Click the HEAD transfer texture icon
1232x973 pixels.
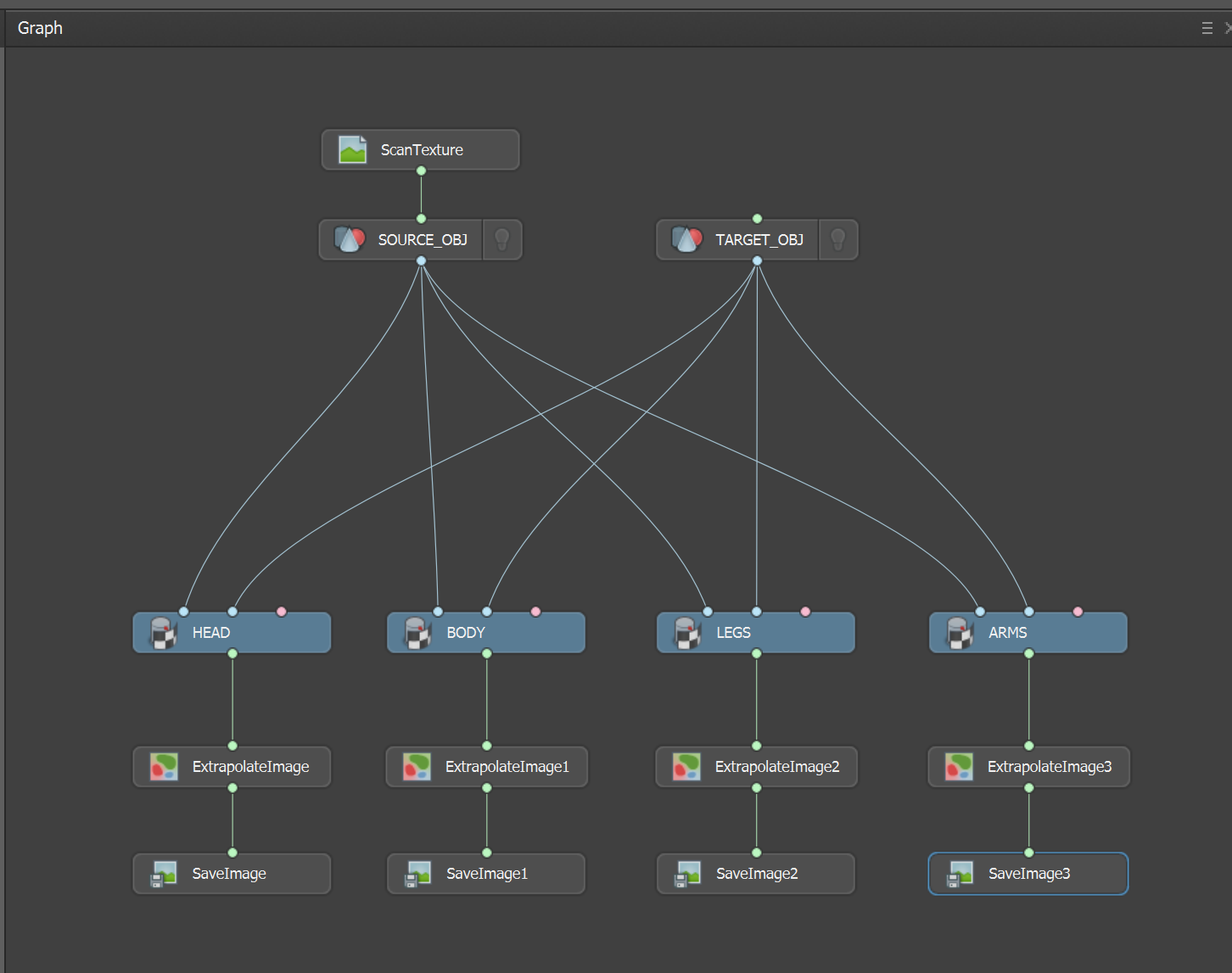point(164,633)
